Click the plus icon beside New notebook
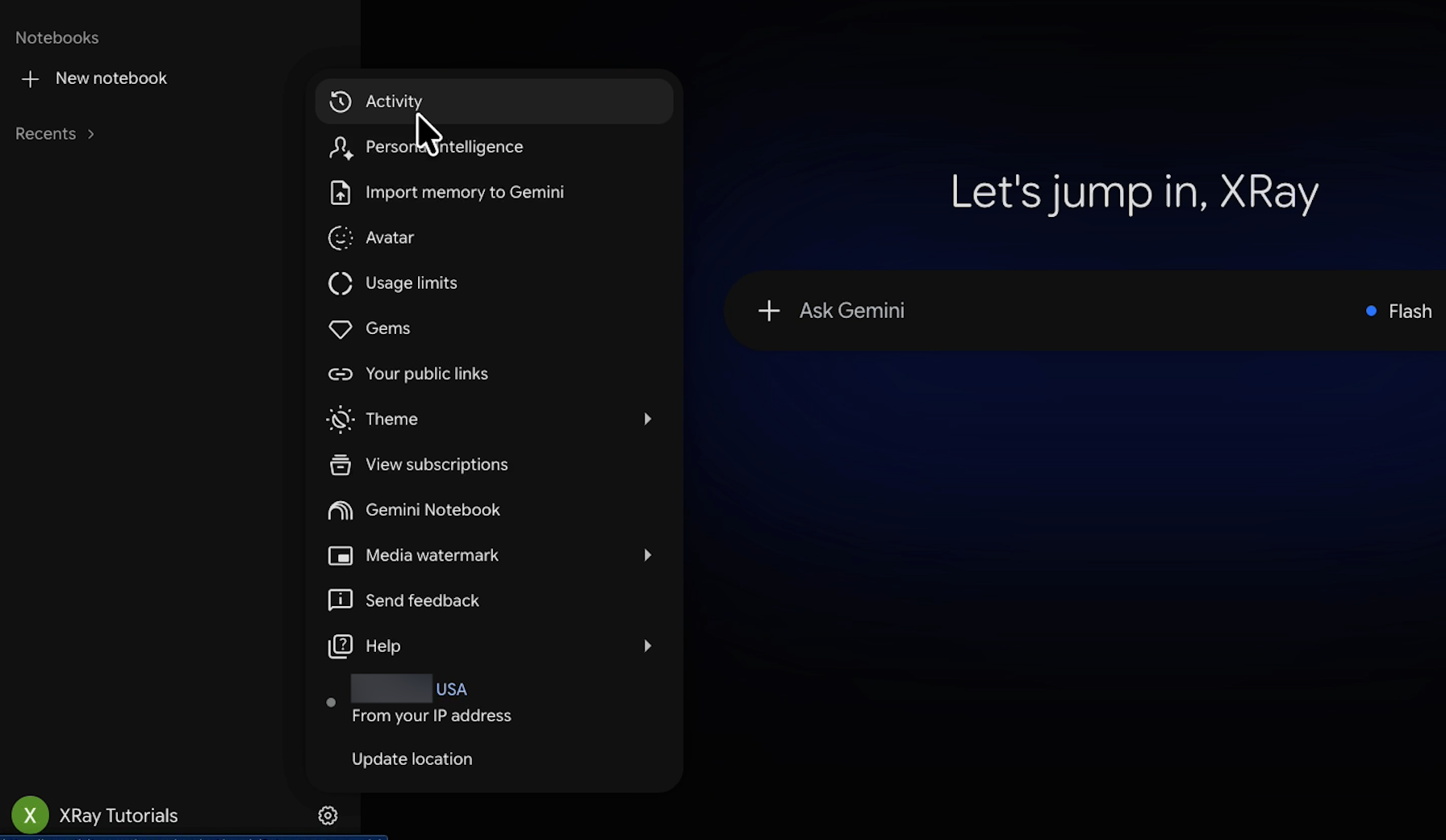Screen dimensions: 1446x840 point(30,78)
